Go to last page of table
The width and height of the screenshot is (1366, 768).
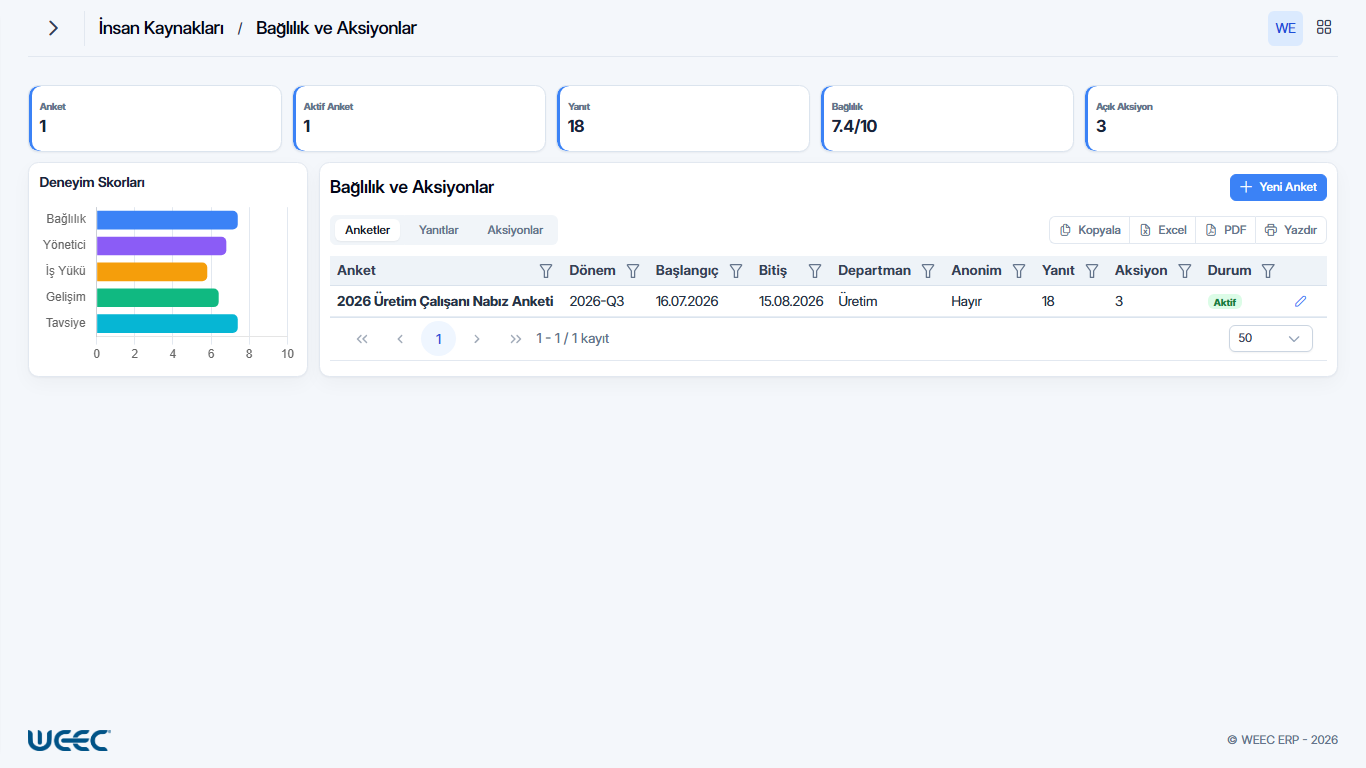pos(515,339)
